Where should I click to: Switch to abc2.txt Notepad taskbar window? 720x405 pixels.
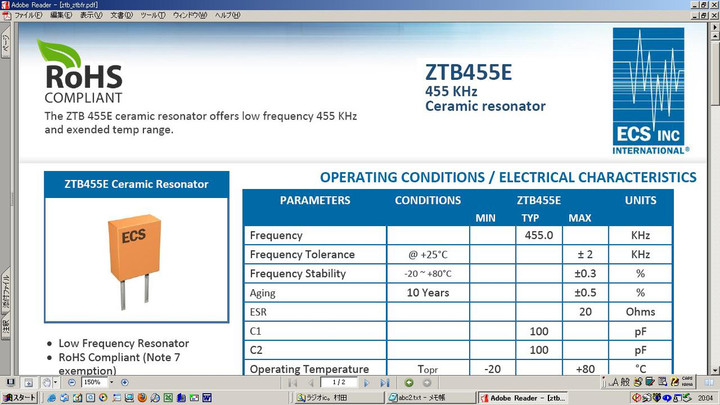(x=421, y=397)
